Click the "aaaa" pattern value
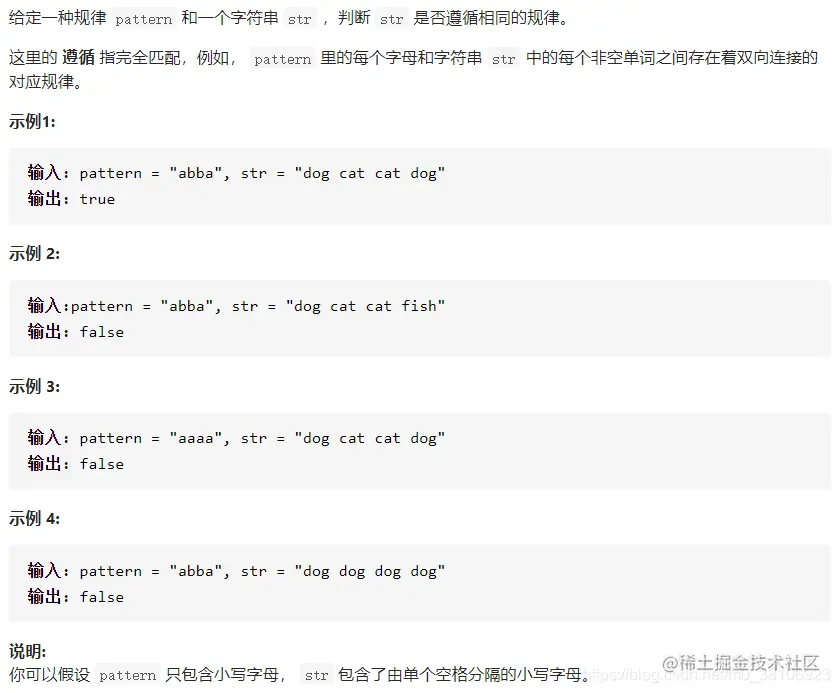This screenshot has width=840, height=693. click(x=196, y=439)
